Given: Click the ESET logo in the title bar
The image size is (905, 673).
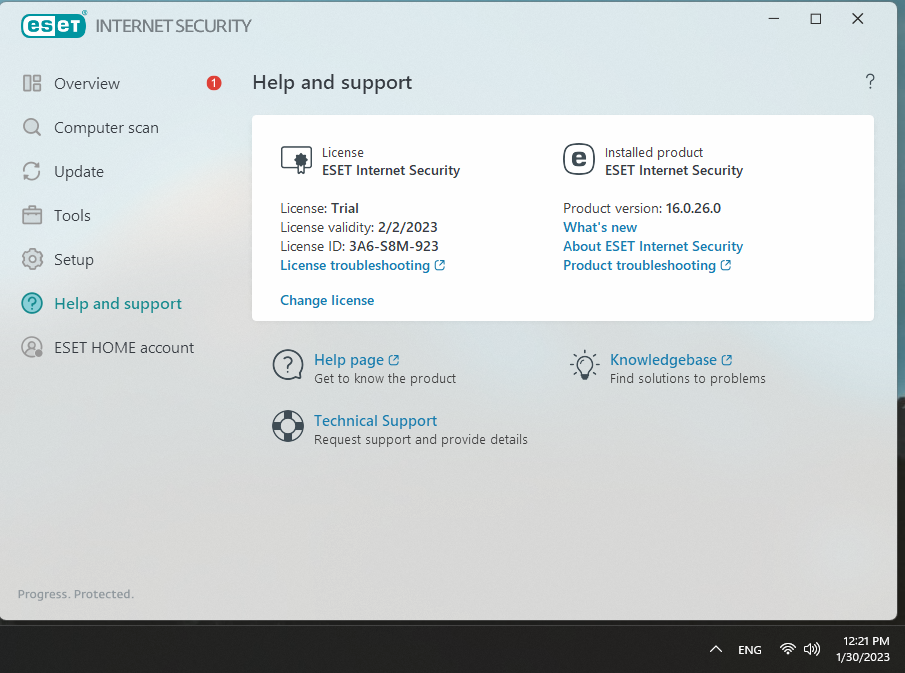Looking at the screenshot, I should coord(54,25).
